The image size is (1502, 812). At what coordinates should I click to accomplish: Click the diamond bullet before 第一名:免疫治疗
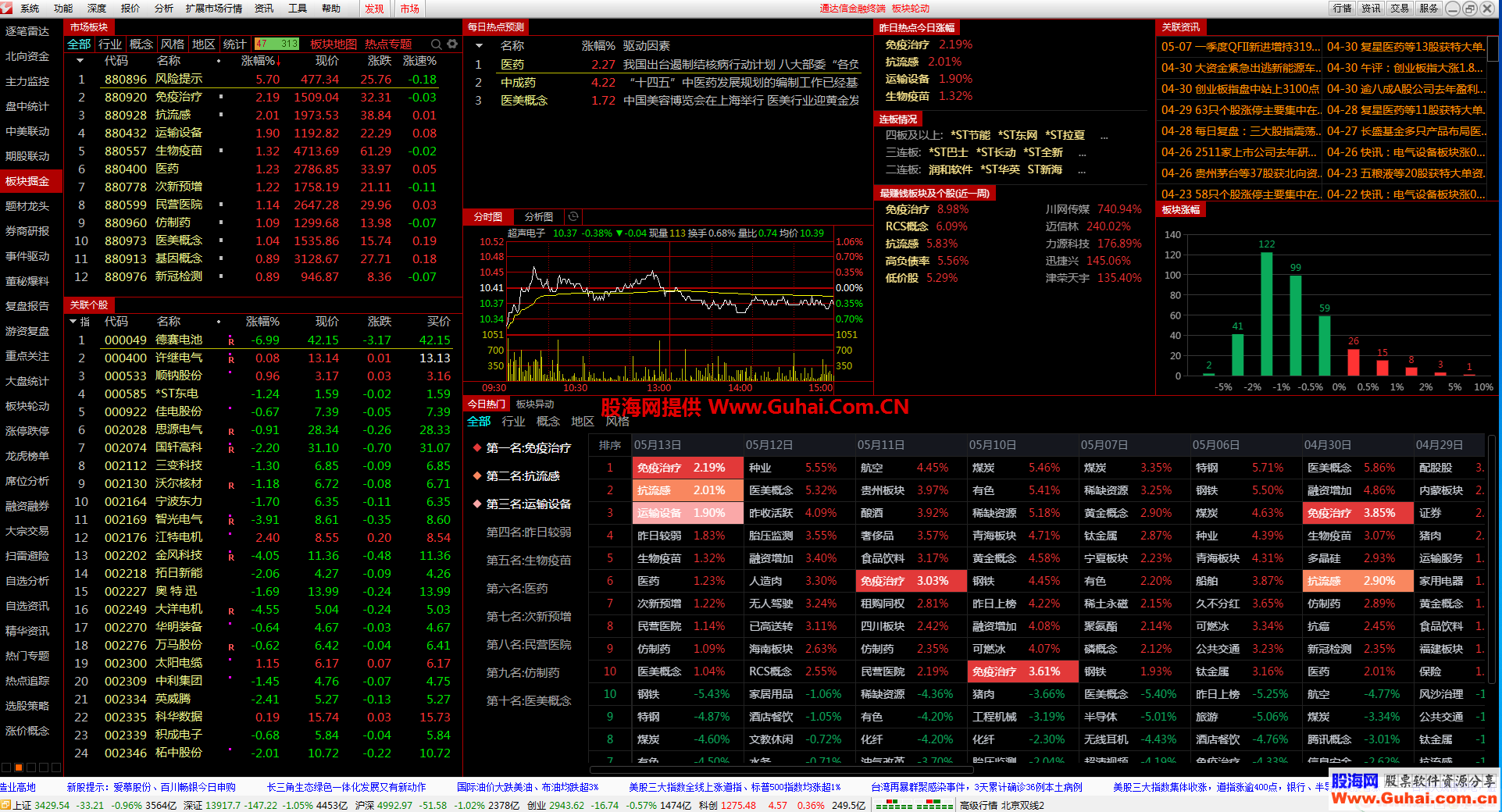coord(476,447)
